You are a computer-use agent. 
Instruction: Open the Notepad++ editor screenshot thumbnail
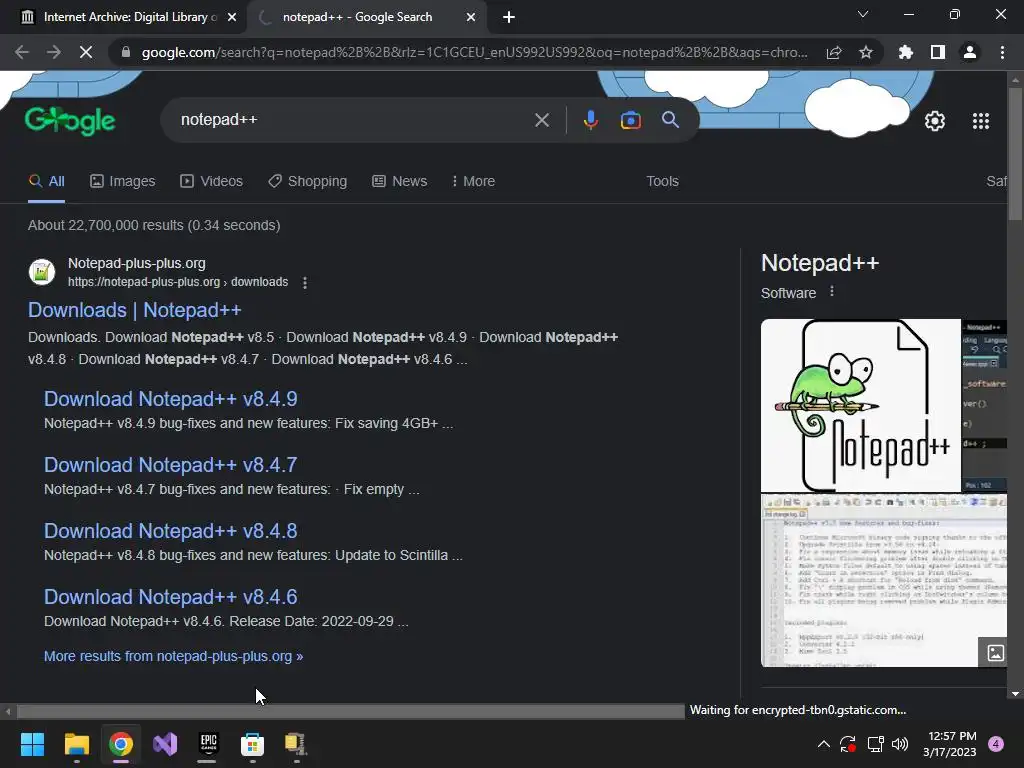(884, 581)
